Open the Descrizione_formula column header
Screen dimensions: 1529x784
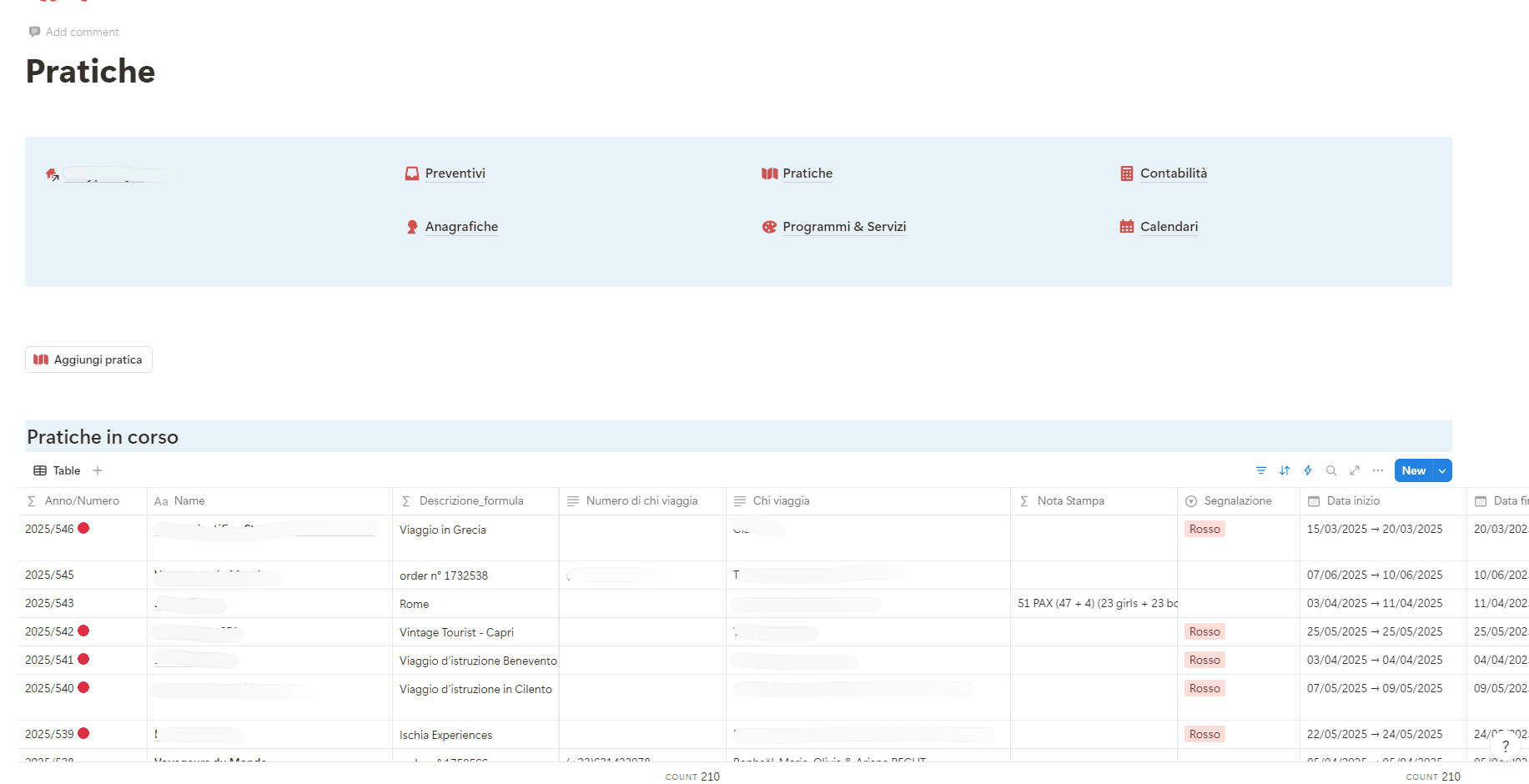475,501
